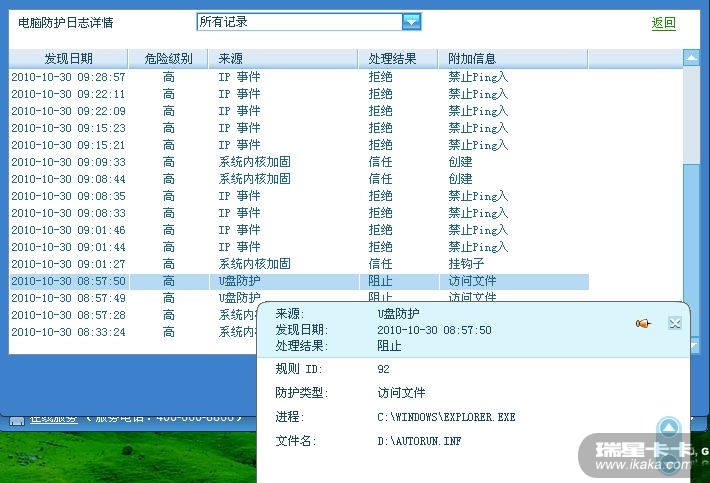Click 防护类型 value 访问文件 in the popup
The image size is (710, 483).
[401, 392]
